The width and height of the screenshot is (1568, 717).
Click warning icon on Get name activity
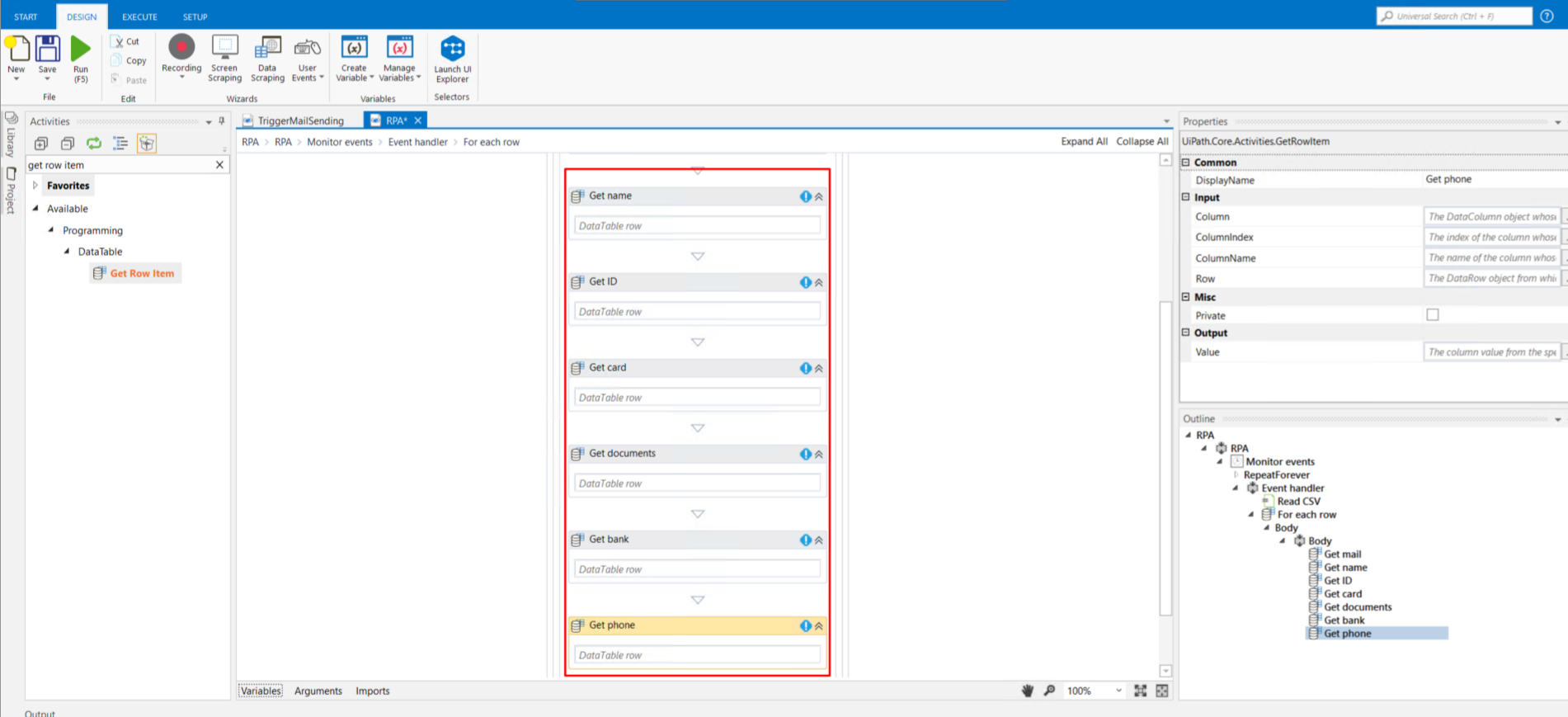click(805, 196)
